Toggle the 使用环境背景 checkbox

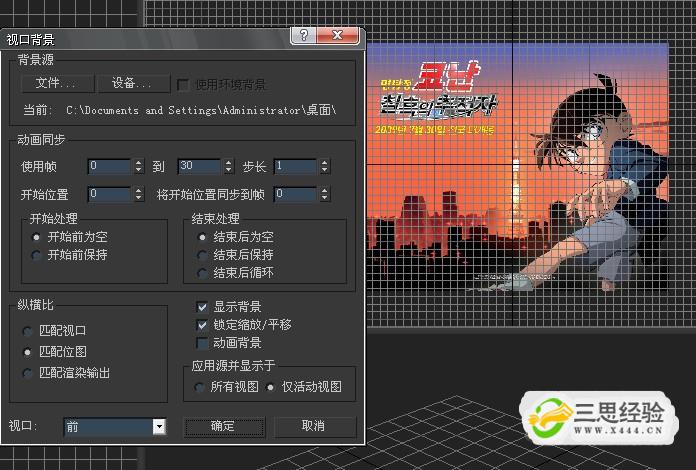pos(182,85)
